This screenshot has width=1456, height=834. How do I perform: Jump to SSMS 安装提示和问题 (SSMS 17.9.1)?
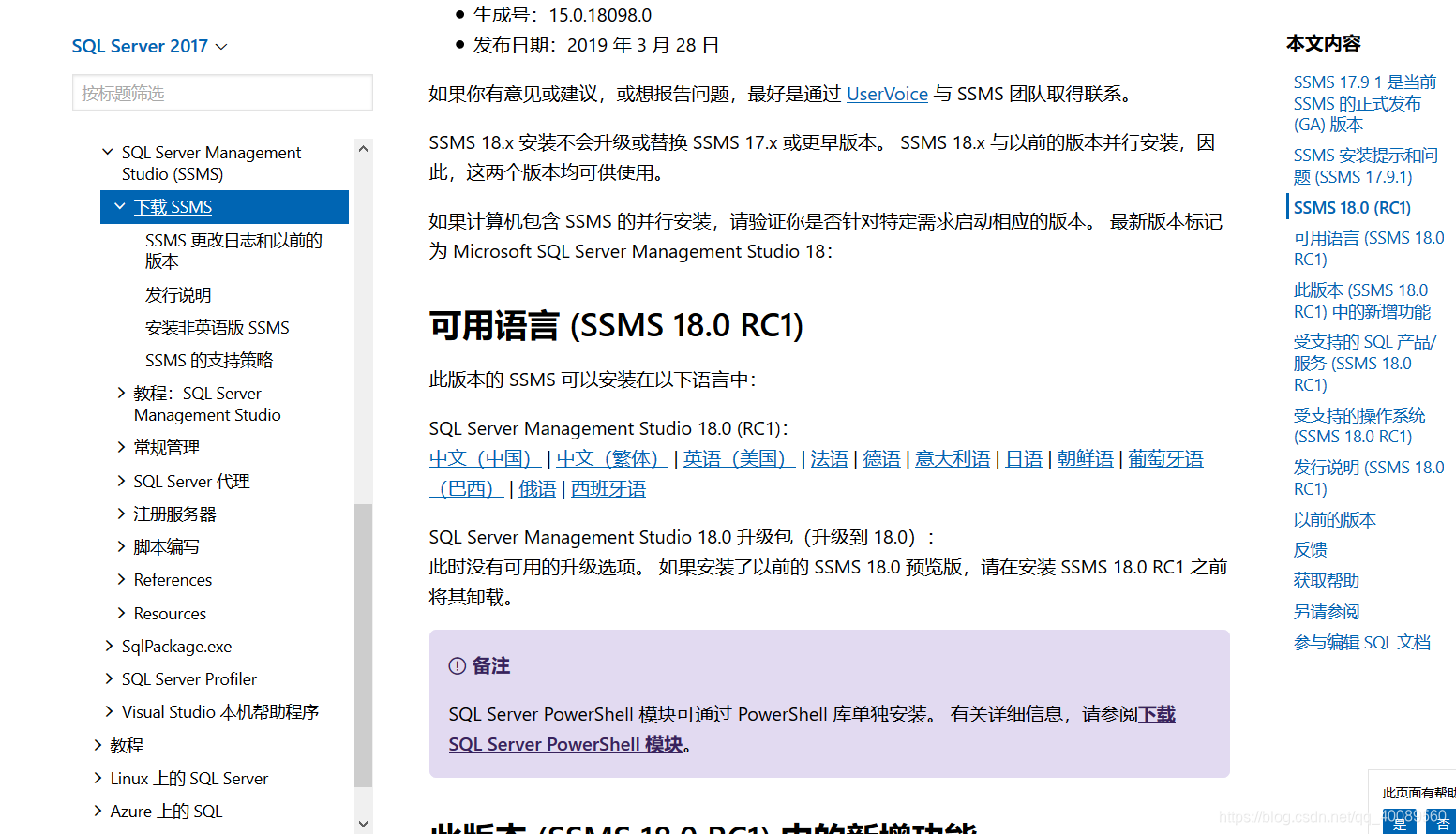[x=1365, y=166]
